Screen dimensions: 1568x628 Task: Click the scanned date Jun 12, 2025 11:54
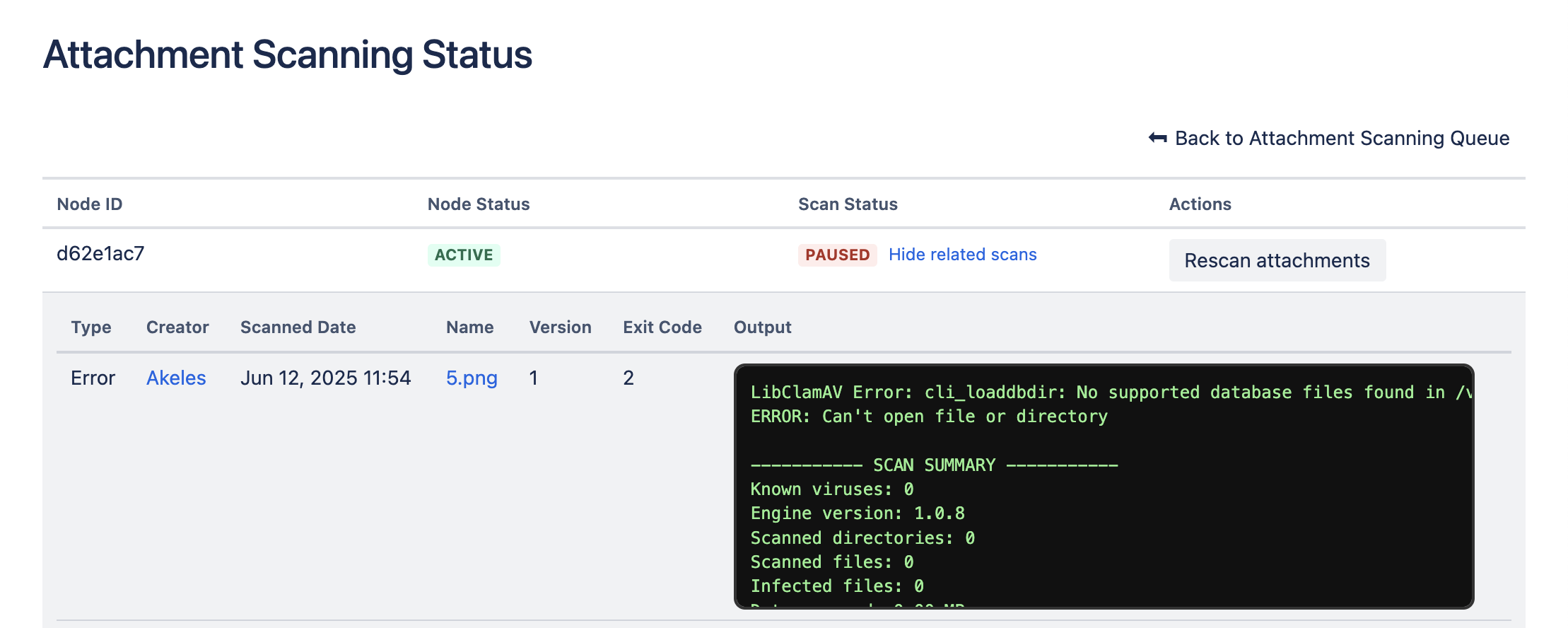(325, 378)
